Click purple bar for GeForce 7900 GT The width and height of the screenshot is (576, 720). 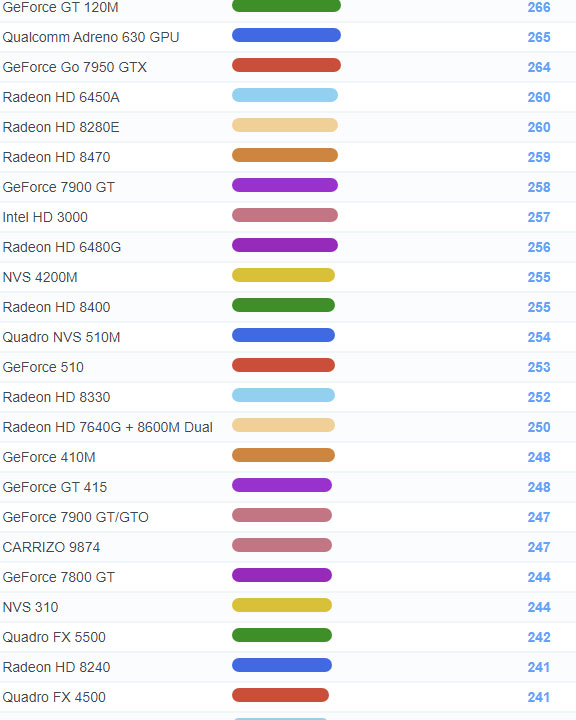[285, 185]
